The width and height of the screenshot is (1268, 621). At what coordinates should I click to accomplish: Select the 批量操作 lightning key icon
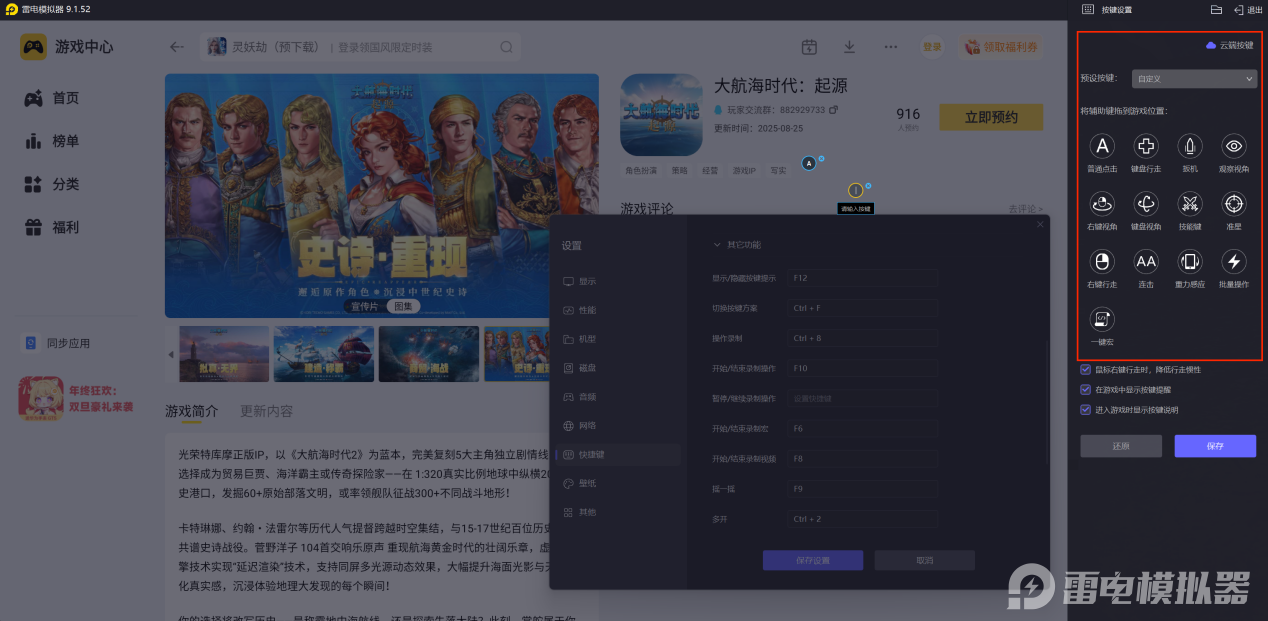click(x=1234, y=262)
